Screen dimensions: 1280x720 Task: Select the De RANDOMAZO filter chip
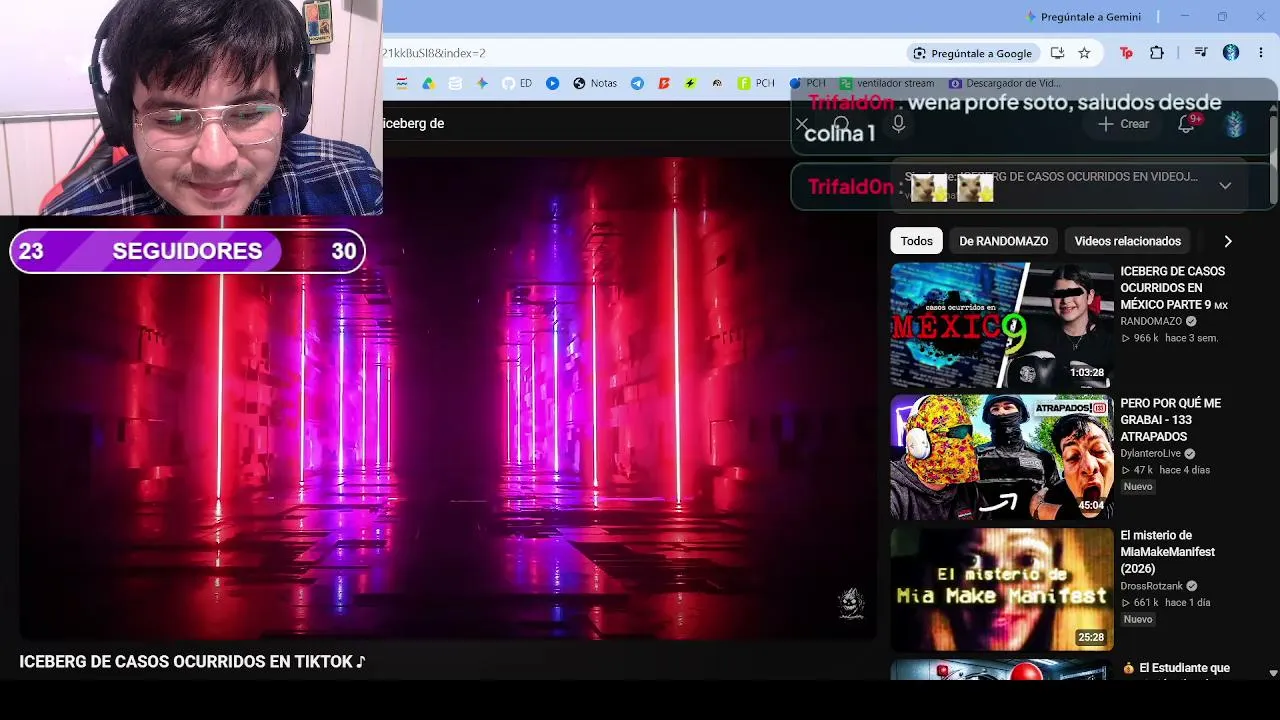point(1003,241)
